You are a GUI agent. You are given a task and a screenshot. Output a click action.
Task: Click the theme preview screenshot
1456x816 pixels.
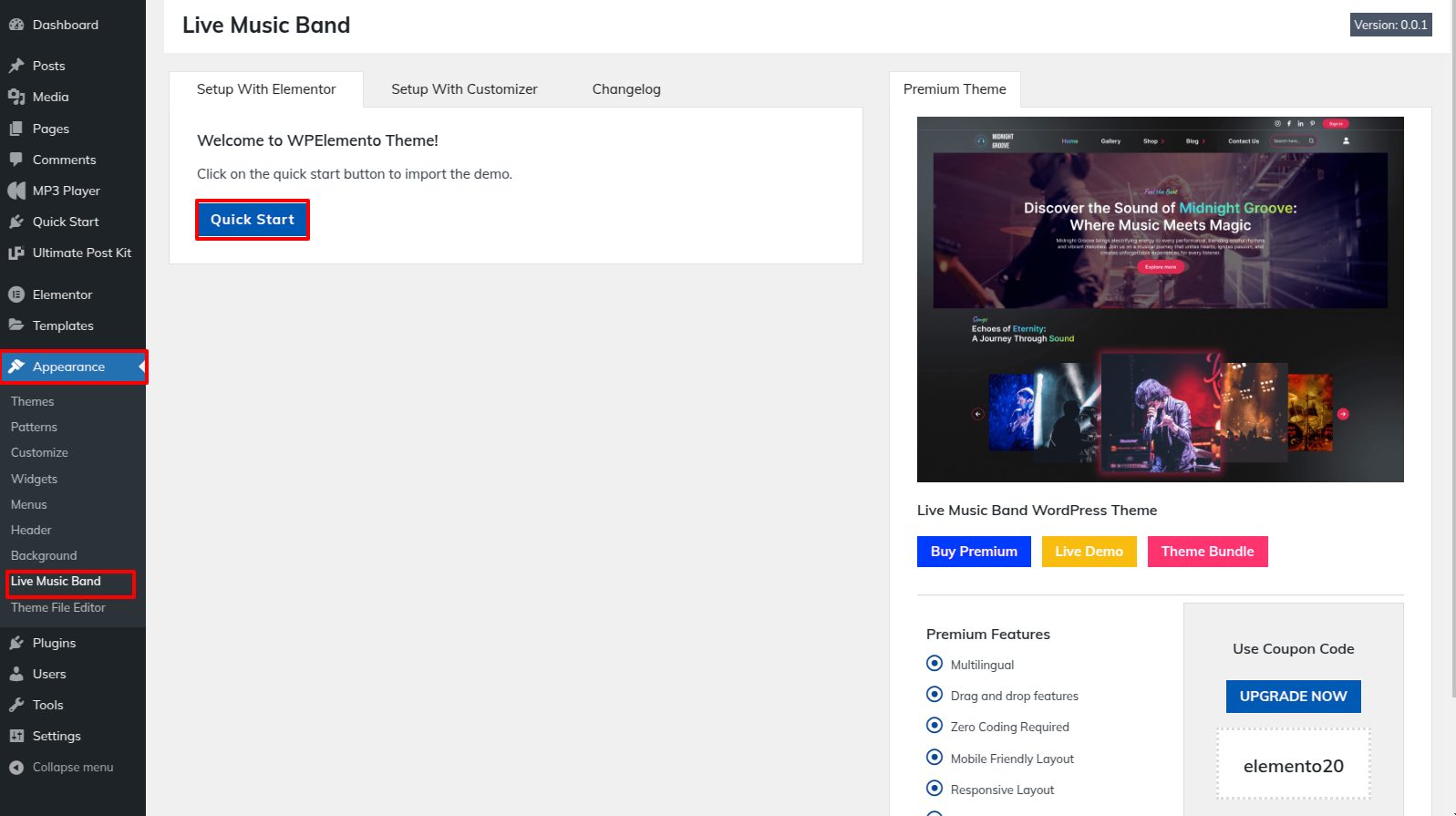pos(1160,299)
